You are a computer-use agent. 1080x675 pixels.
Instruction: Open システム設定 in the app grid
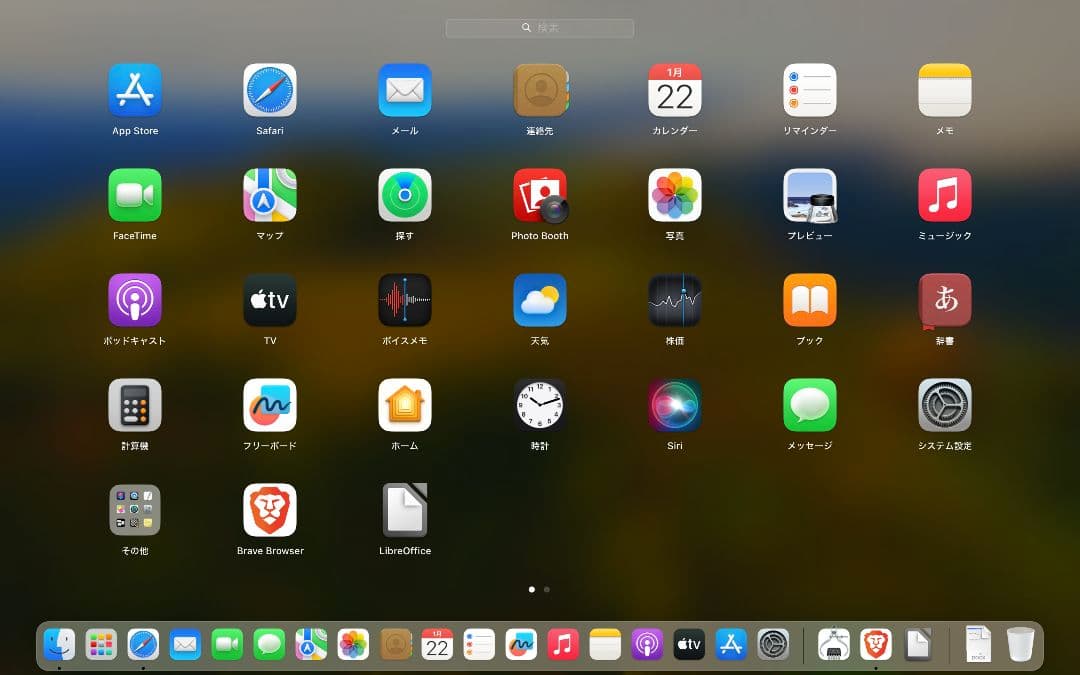pos(945,406)
